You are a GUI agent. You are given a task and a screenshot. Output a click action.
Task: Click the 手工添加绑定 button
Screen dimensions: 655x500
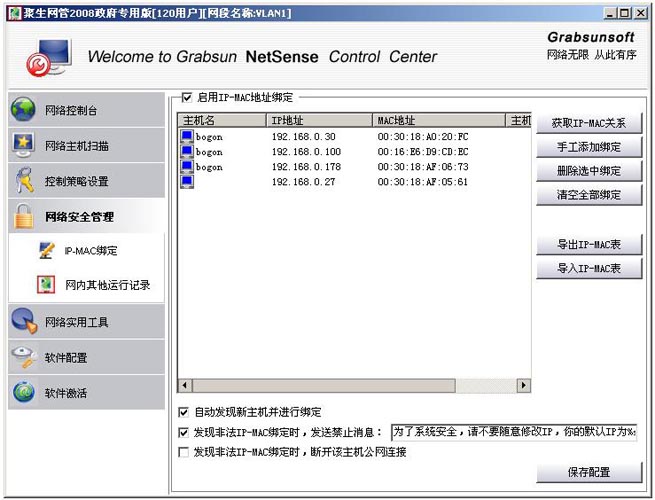point(589,147)
